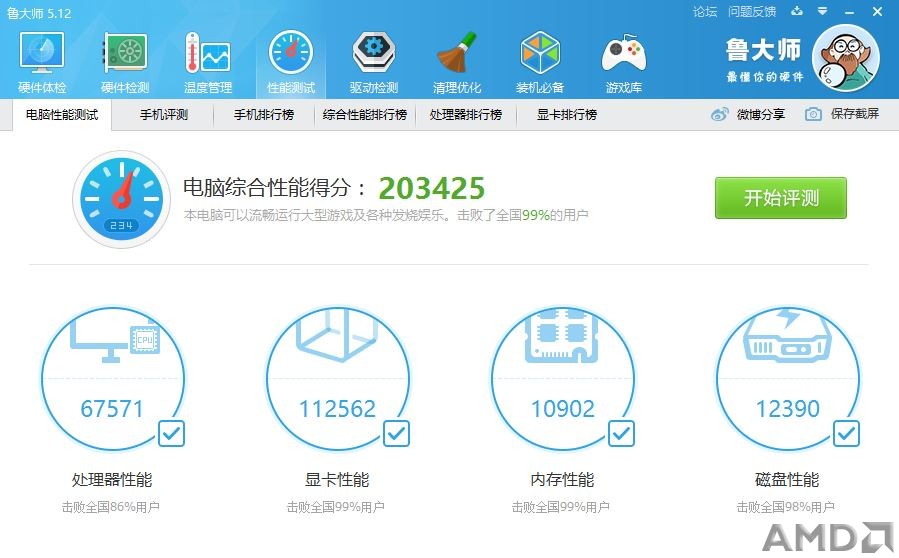Screen dimensions: 899x558
Task: Click 击败全国86%用户 text
Action: click(x=111, y=507)
